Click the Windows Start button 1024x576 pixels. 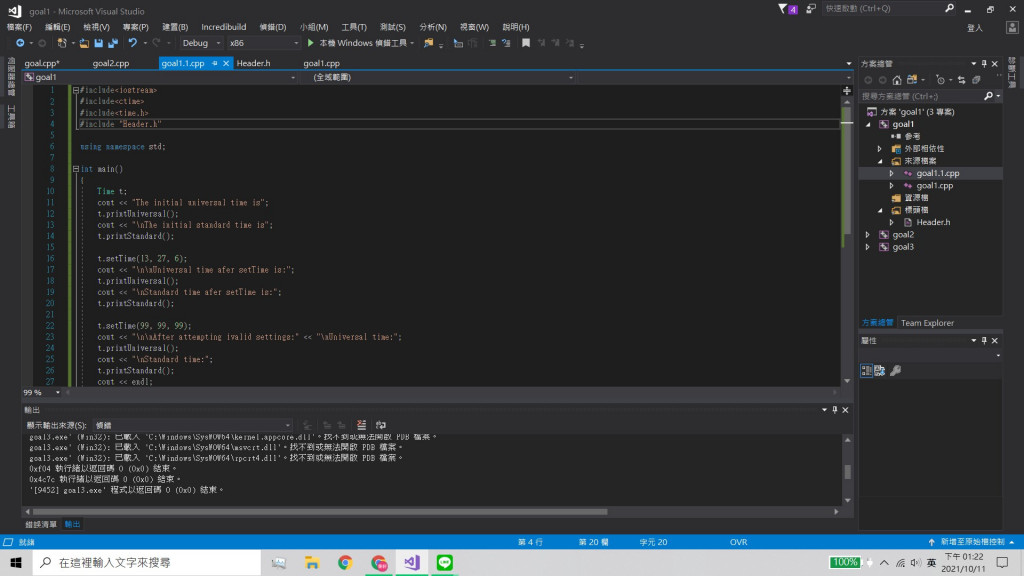pyautogui.click(x=16, y=562)
